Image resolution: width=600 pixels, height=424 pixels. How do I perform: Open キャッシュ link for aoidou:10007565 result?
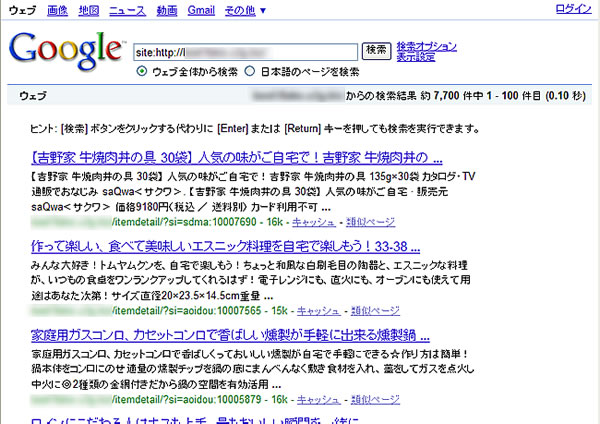point(318,311)
